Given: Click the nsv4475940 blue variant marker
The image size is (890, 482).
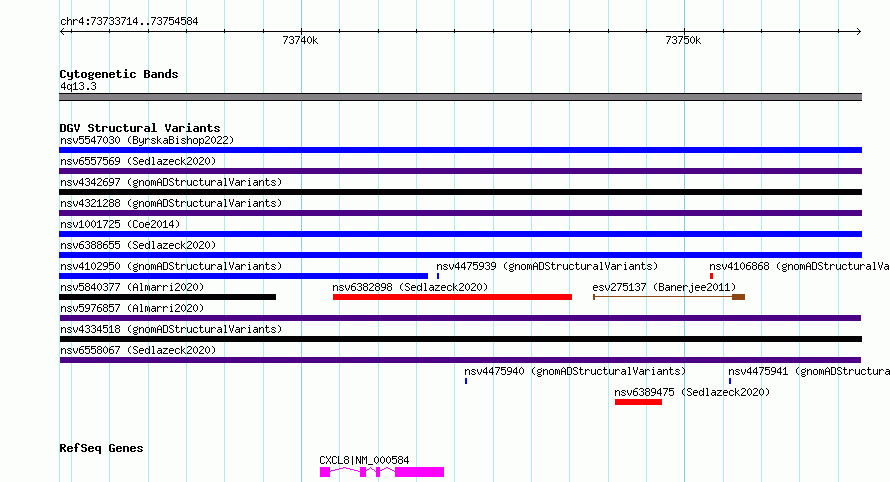Looking at the screenshot, I should coord(466,381).
